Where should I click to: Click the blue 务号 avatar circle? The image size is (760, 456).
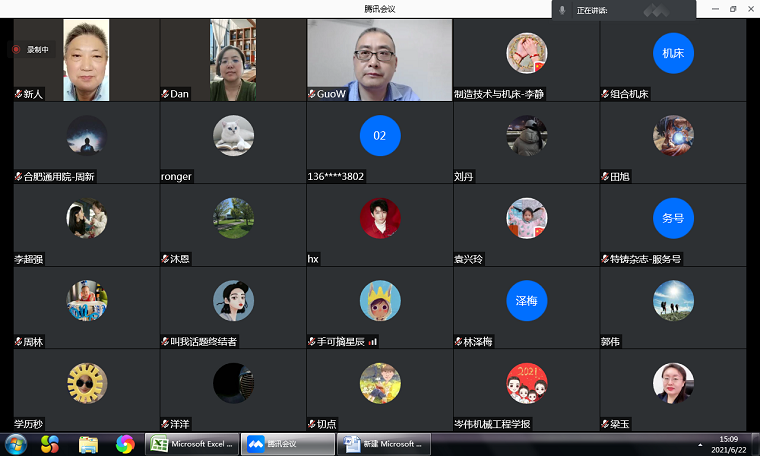coord(673,217)
